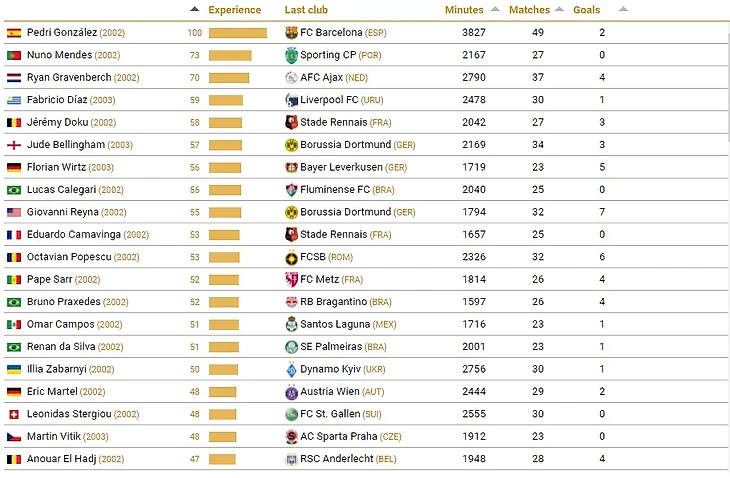The image size is (730, 478).
Task: Click the Dynamo Kyiv club crest
Action: (x=291, y=369)
